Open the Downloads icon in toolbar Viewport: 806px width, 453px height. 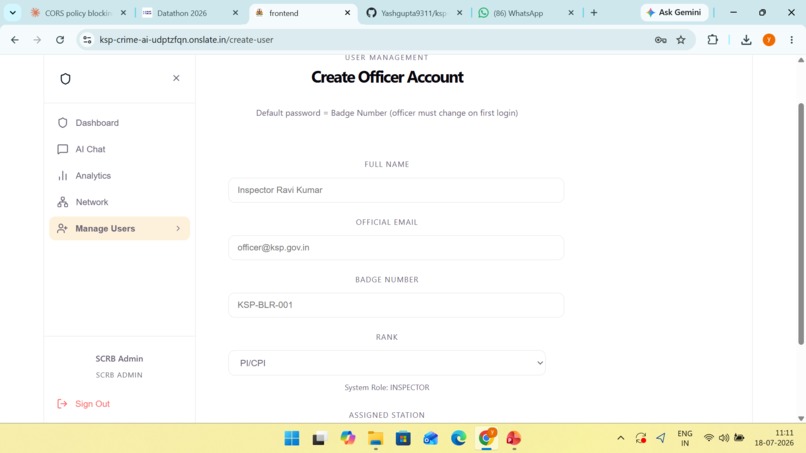coord(746,40)
